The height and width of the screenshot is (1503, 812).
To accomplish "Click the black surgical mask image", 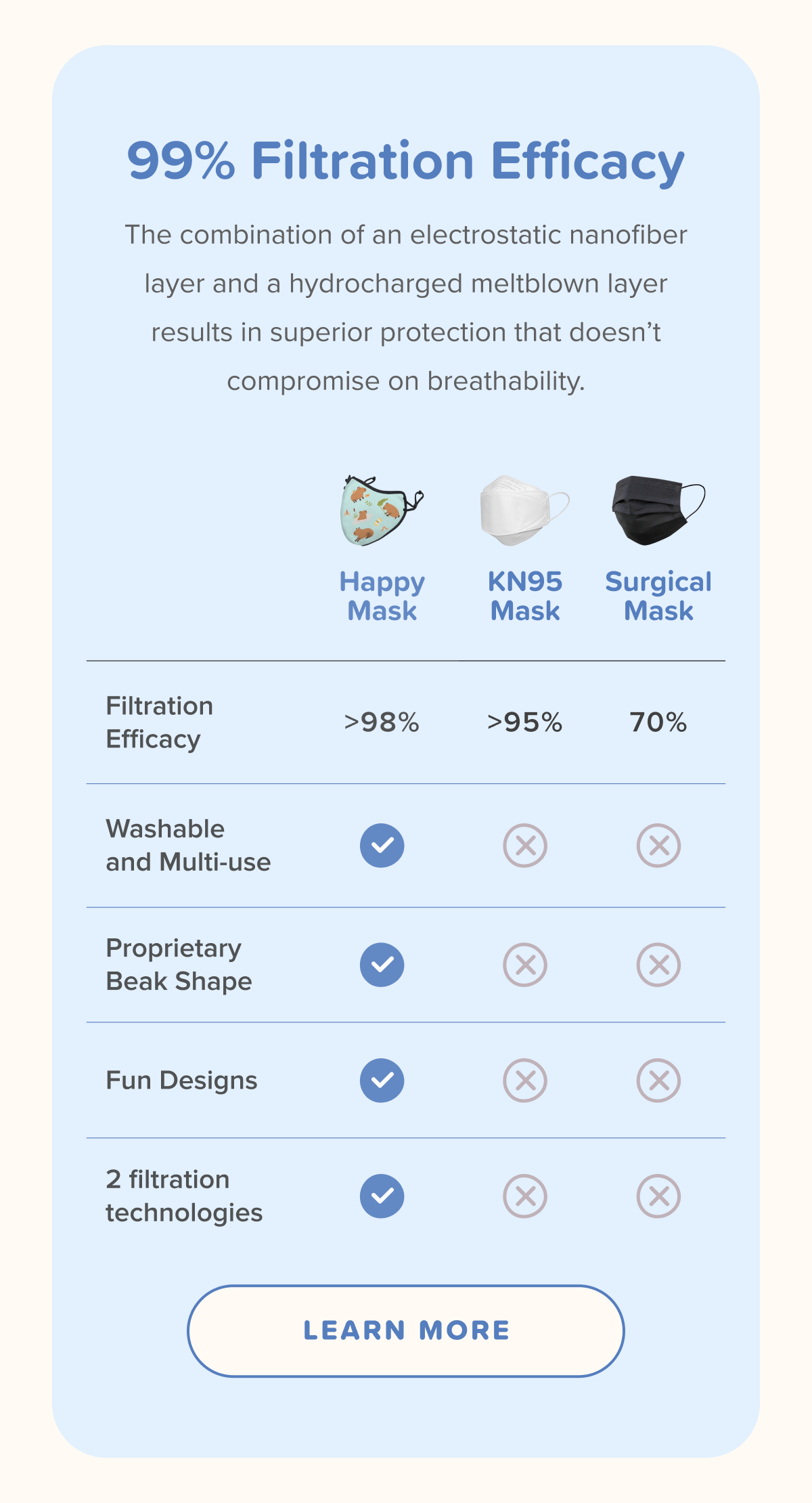I will [658, 510].
